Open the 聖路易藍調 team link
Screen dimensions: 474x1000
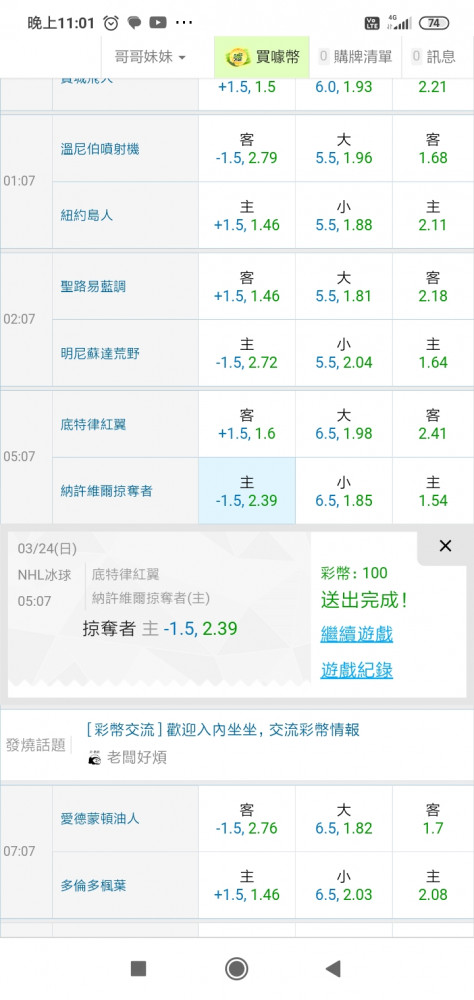click(x=93, y=286)
